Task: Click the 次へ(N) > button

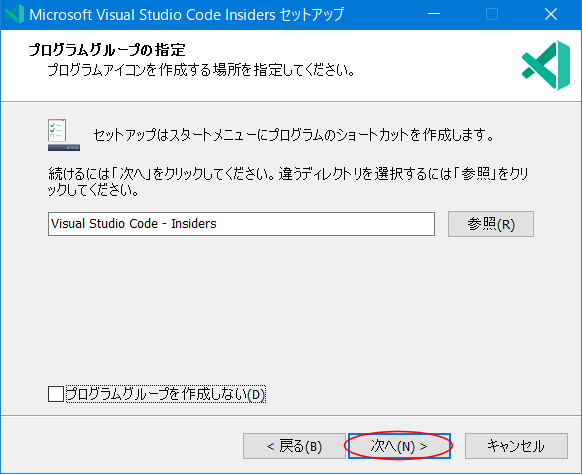Action: pyautogui.click(x=399, y=446)
